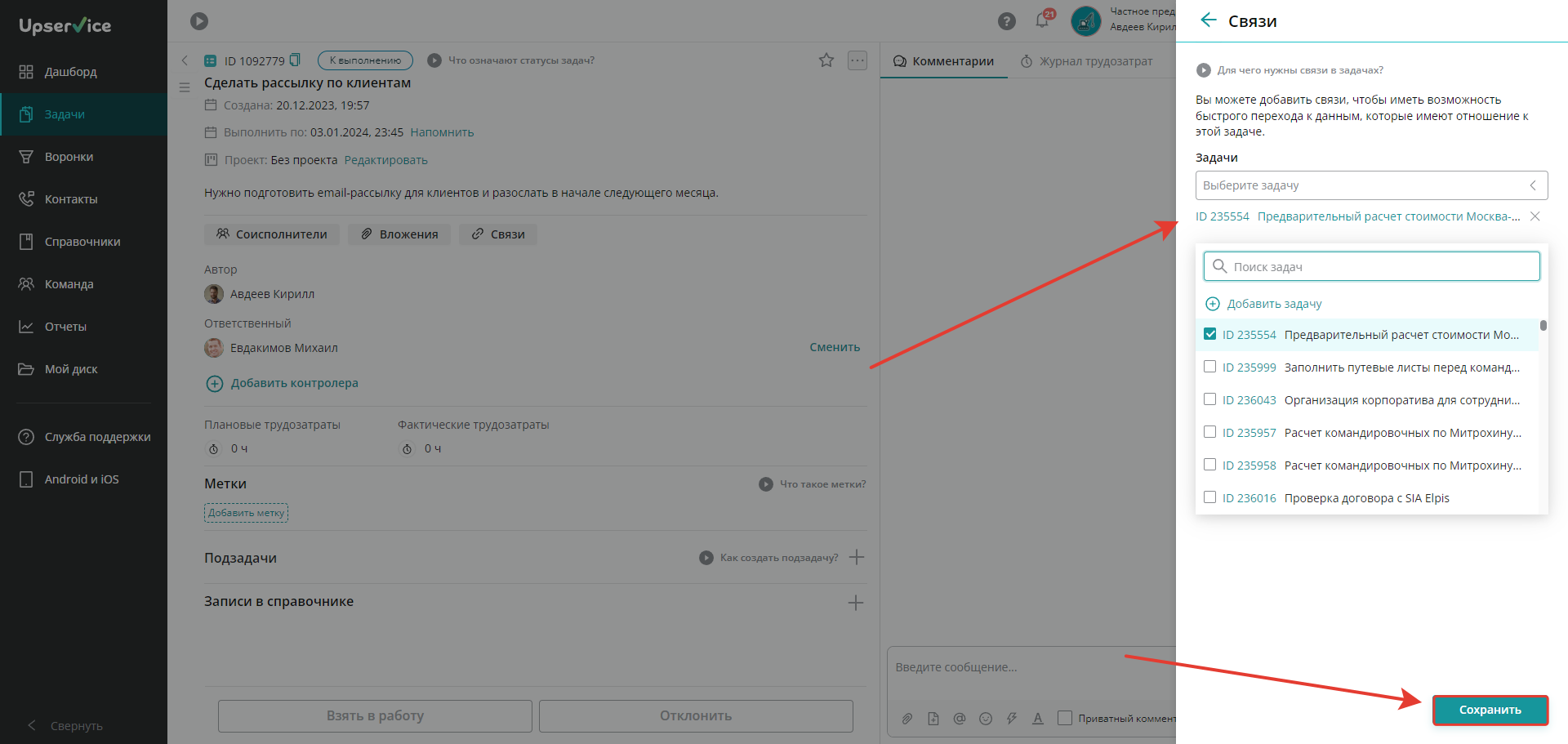
Task: Click Добавить контролера
Action: 282,383
